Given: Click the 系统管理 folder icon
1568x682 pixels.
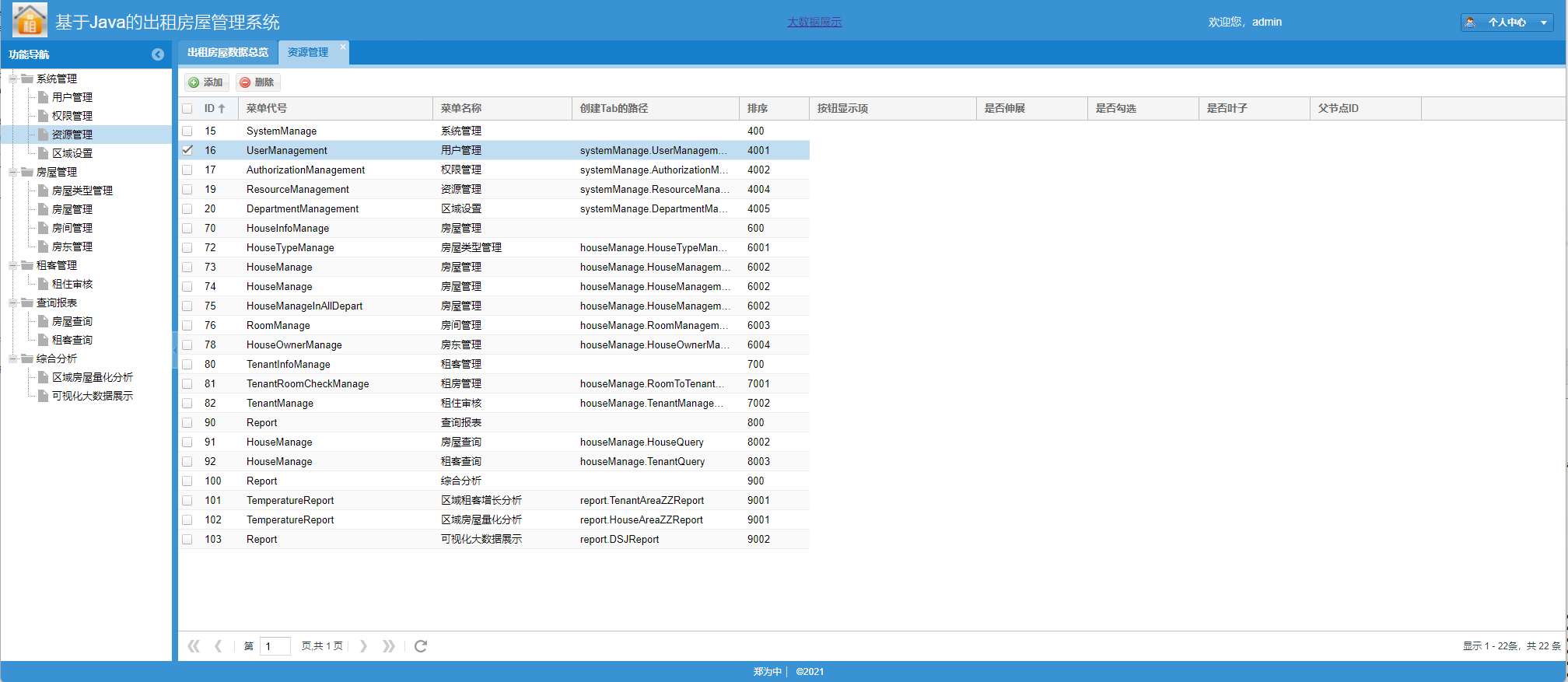Looking at the screenshot, I should click(28, 79).
